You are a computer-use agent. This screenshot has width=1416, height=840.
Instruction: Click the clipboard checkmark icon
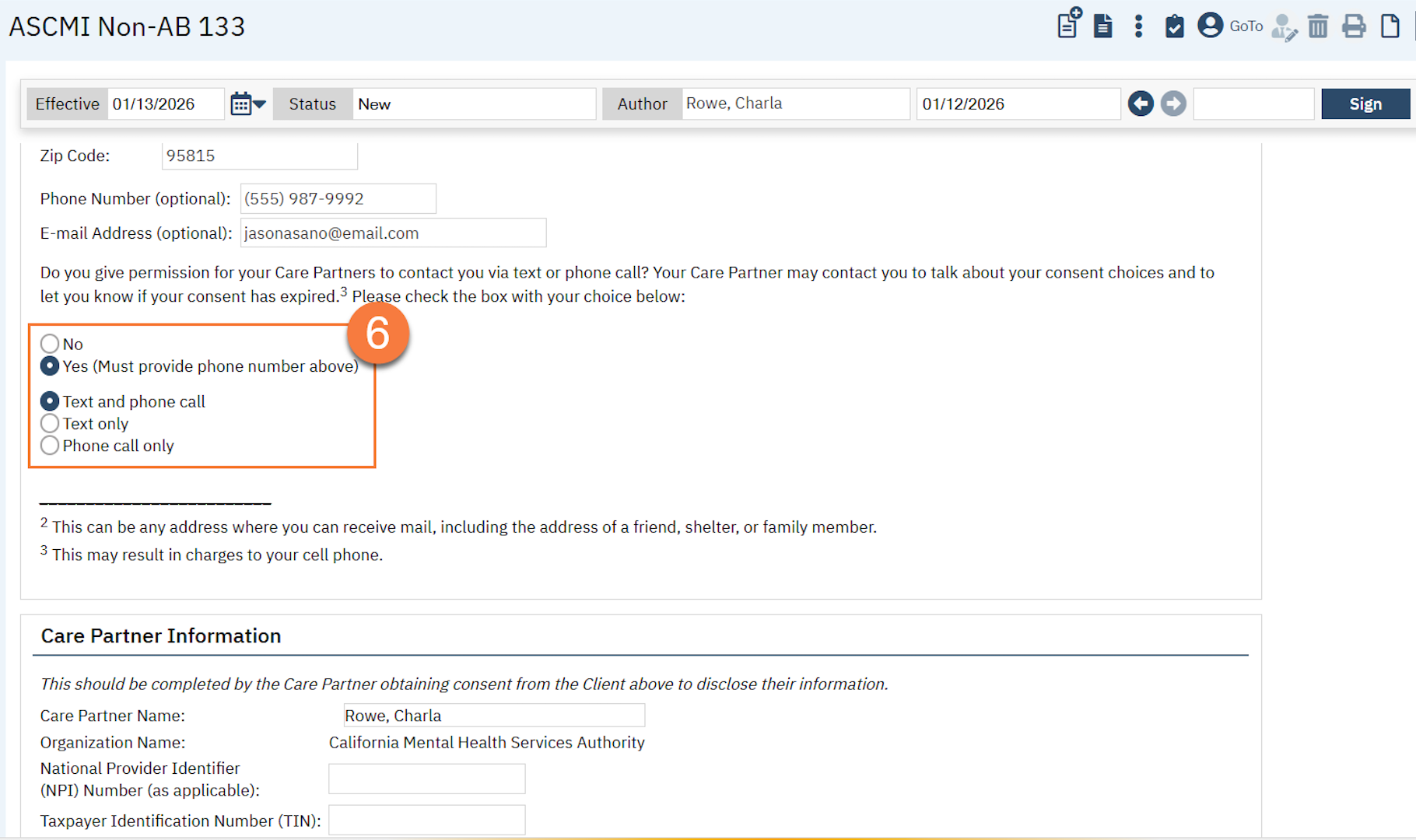point(1174,26)
